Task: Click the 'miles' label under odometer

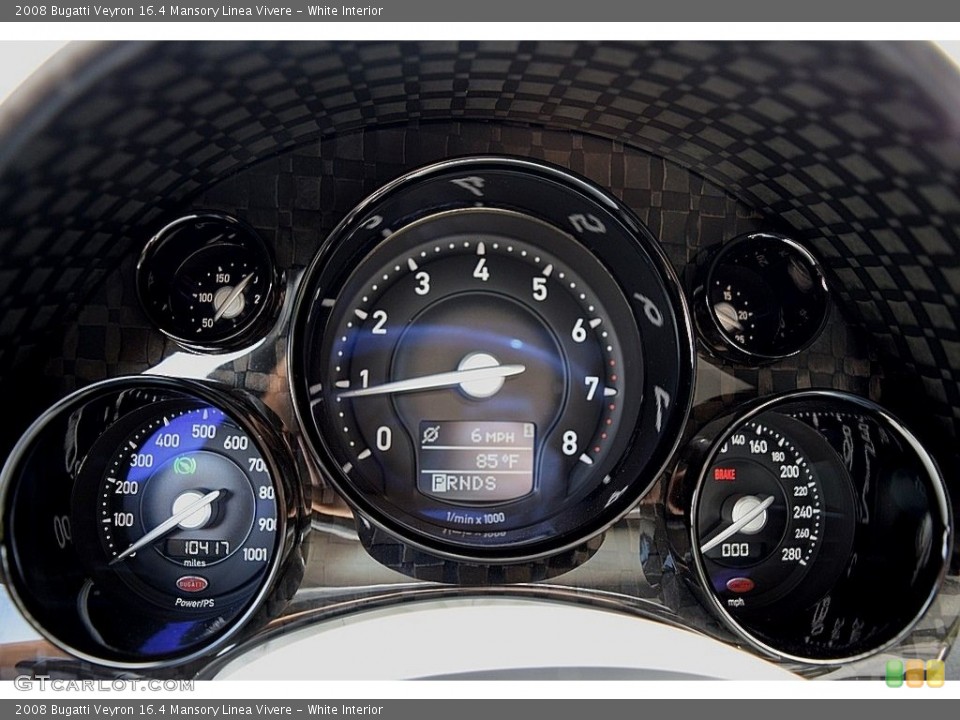Action: coord(195,563)
